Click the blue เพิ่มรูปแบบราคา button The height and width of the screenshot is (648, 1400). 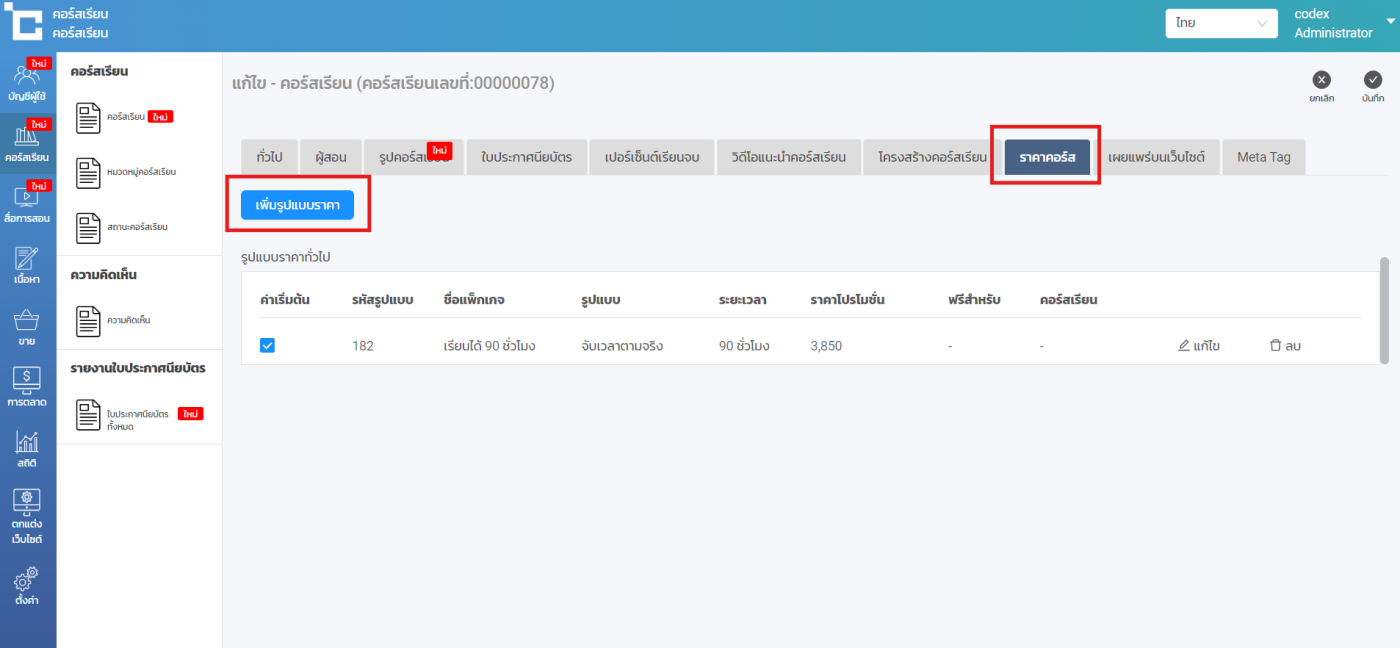(x=297, y=204)
